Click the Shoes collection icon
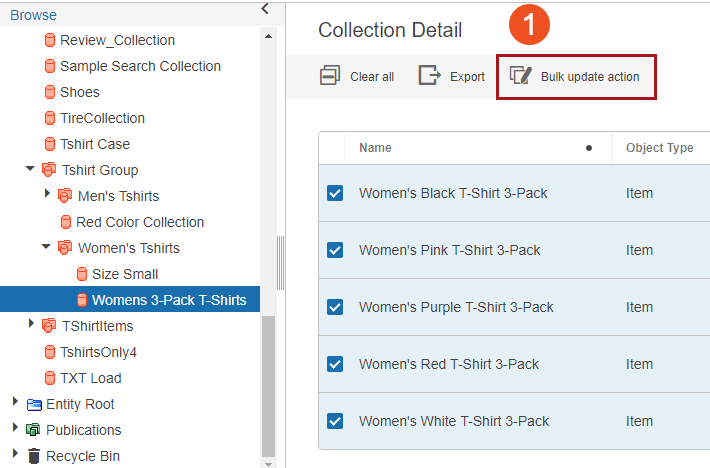The width and height of the screenshot is (710, 468). click(x=50, y=92)
